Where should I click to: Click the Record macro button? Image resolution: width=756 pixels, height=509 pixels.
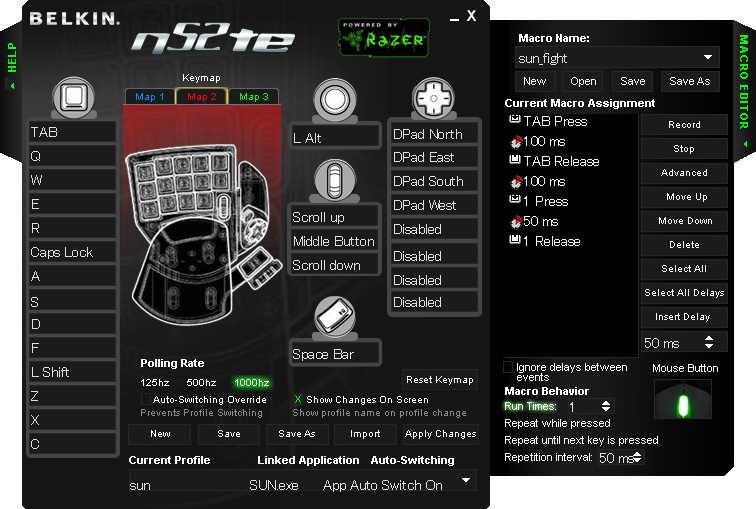pos(684,125)
